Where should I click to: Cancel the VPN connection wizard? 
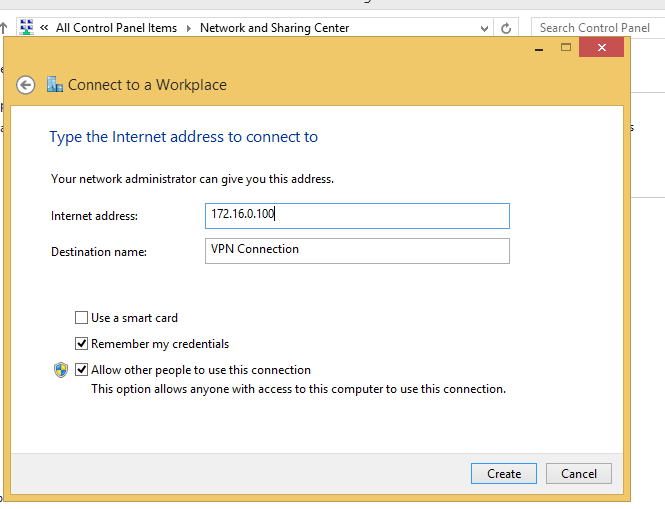[x=578, y=473]
